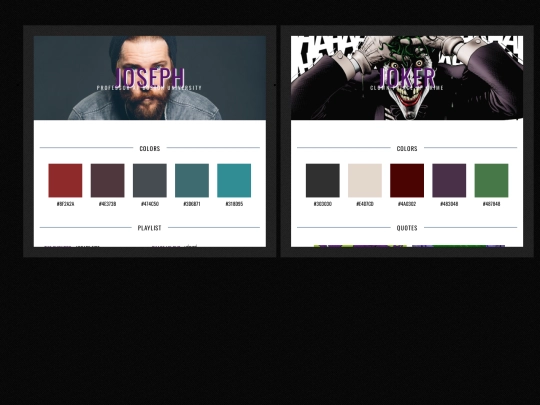Screen dimensions: 540x405
Task: Select the dark maroon swatch on Joker card
Action: point(407,180)
